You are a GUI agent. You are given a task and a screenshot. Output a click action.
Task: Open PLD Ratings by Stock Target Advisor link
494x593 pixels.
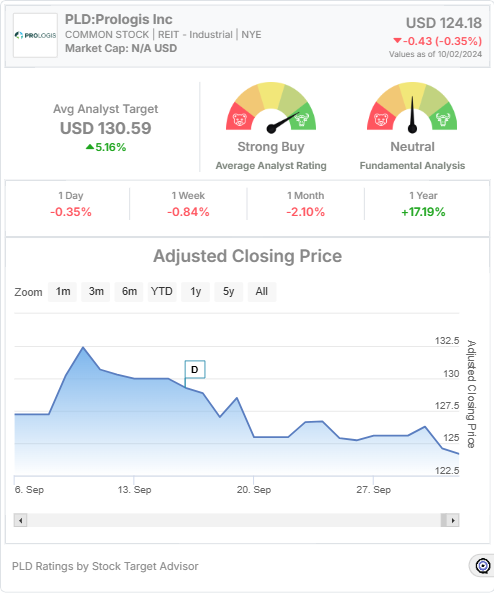pyautogui.click(x=105, y=566)
